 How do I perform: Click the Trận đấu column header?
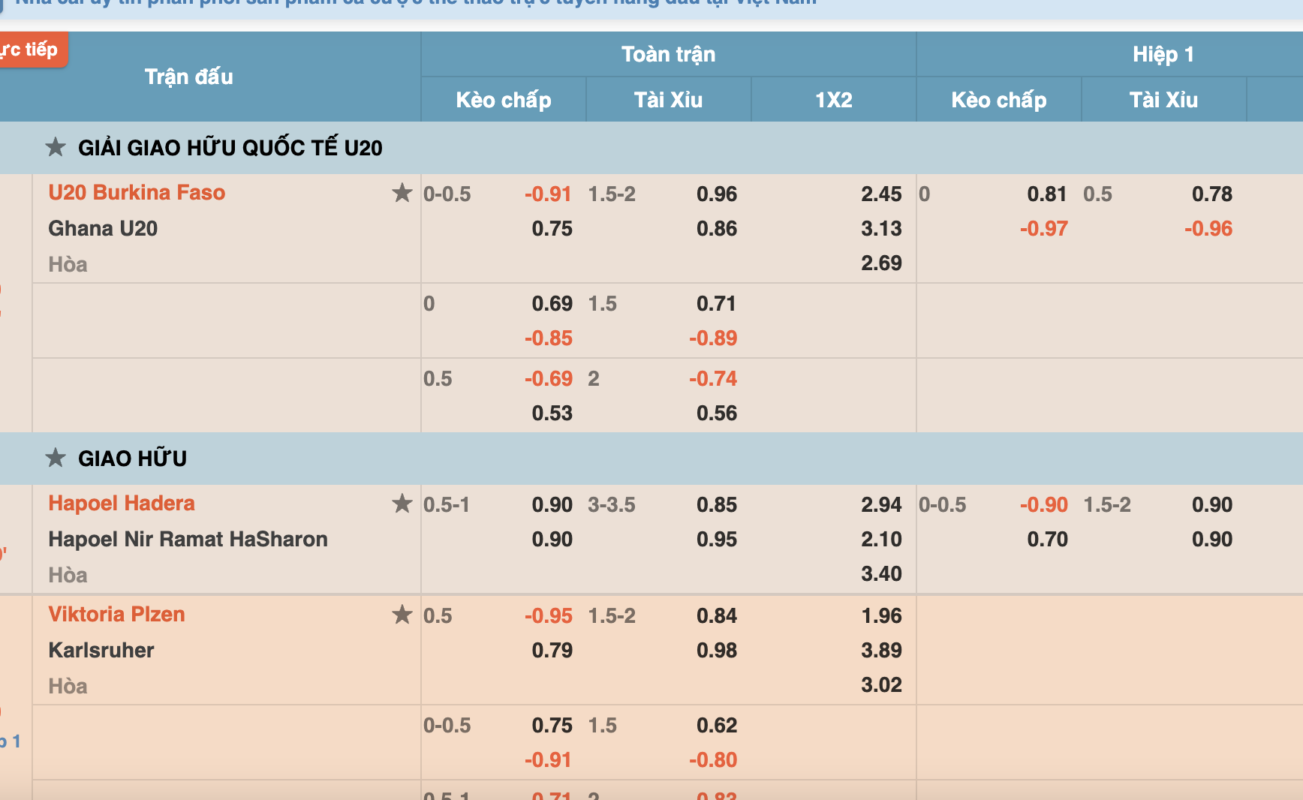pos(189,77)
